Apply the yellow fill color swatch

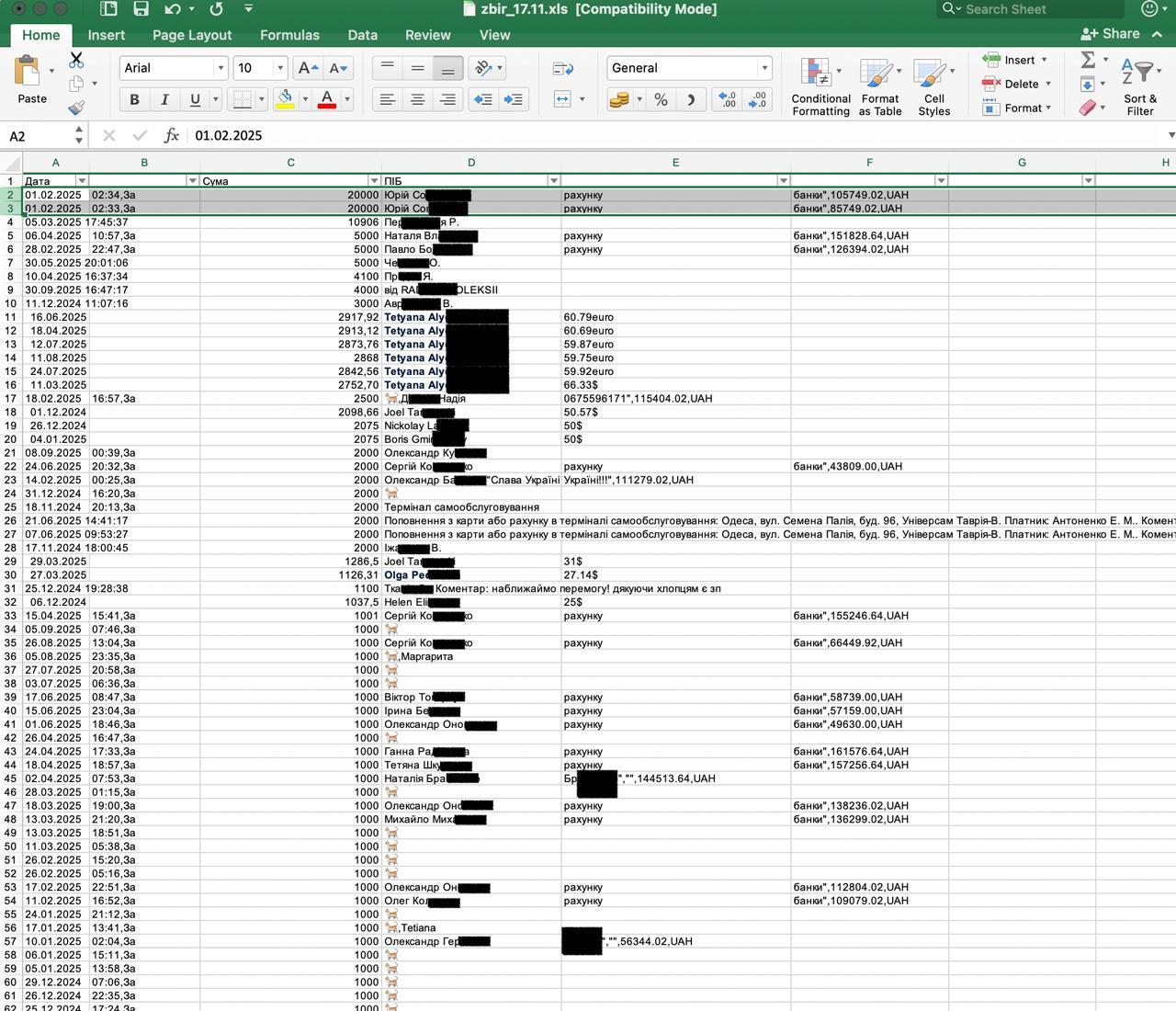click(x=285, y=99)
